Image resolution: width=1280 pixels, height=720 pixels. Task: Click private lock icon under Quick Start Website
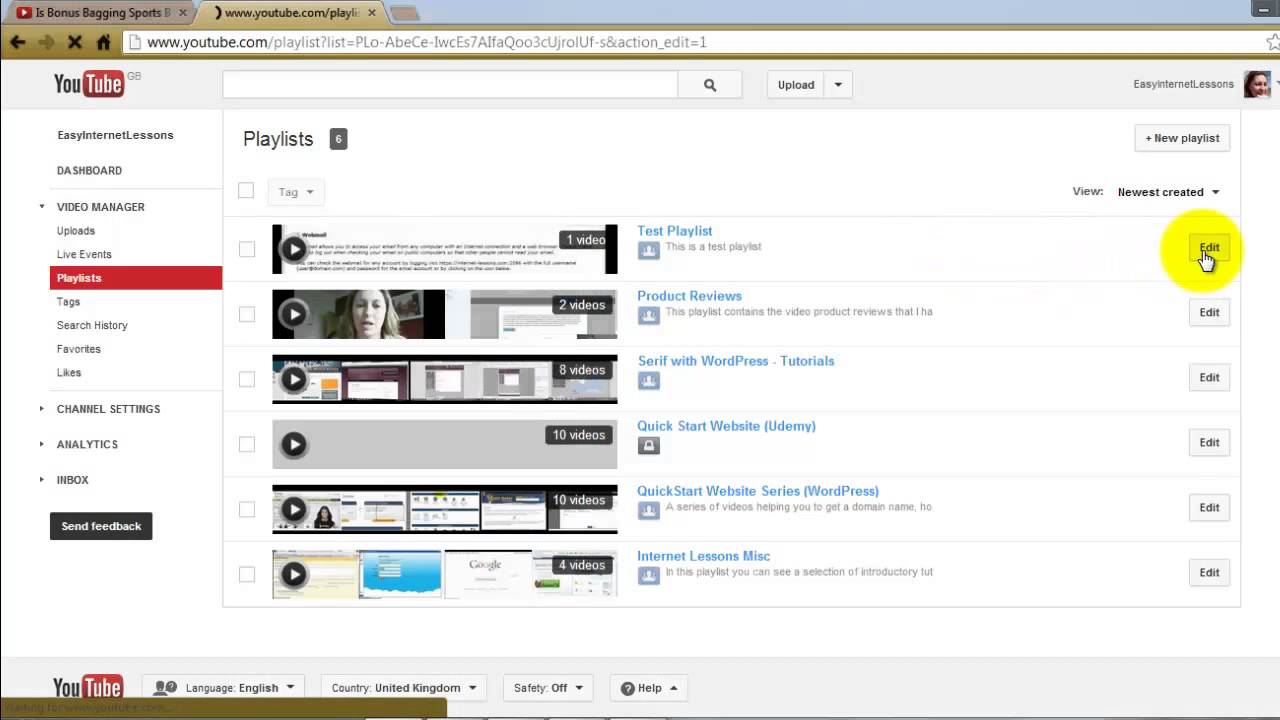point(649,445)
